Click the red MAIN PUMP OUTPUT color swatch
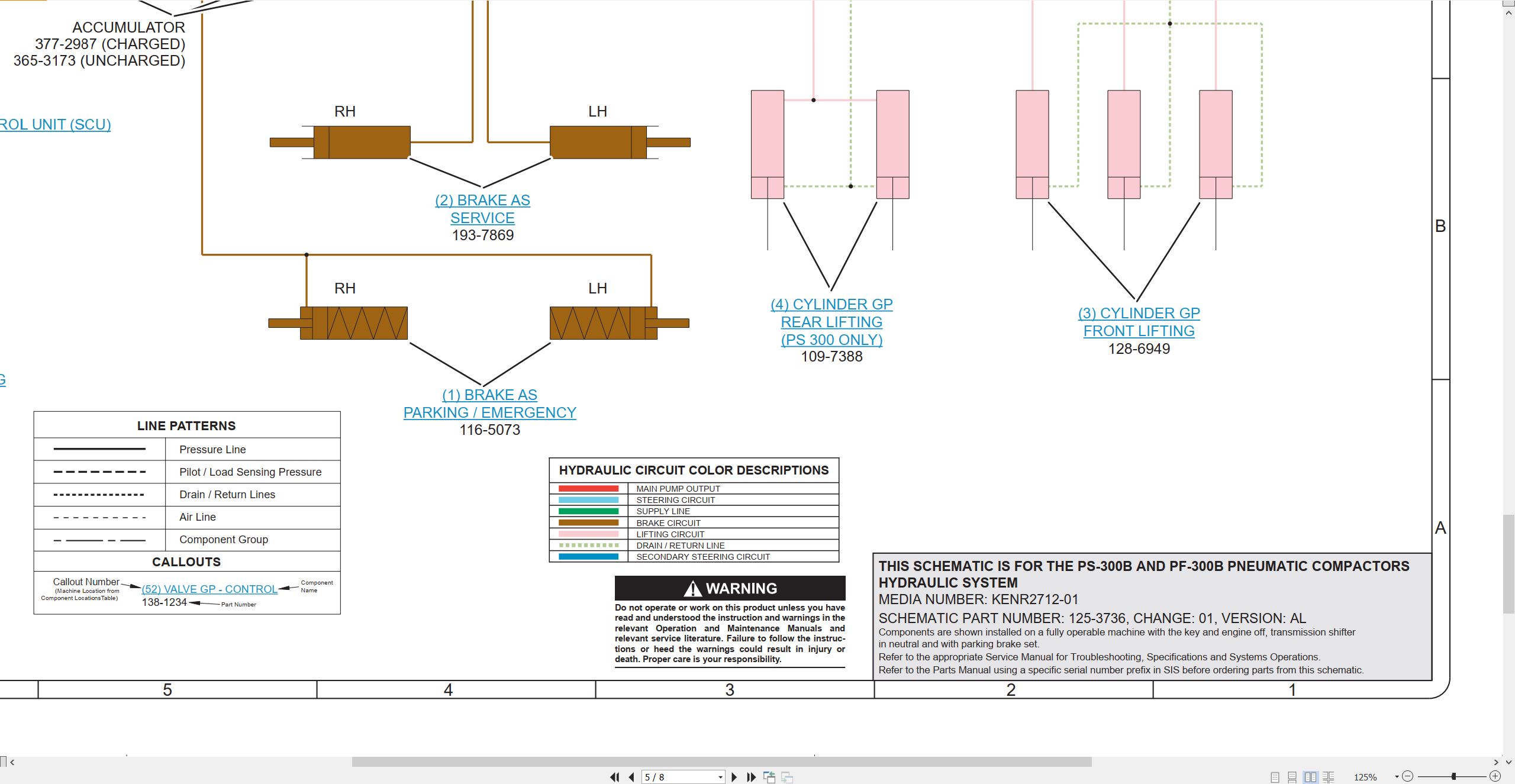The height and width of the screenshot is (784, 1515). (x=588, y=489)
